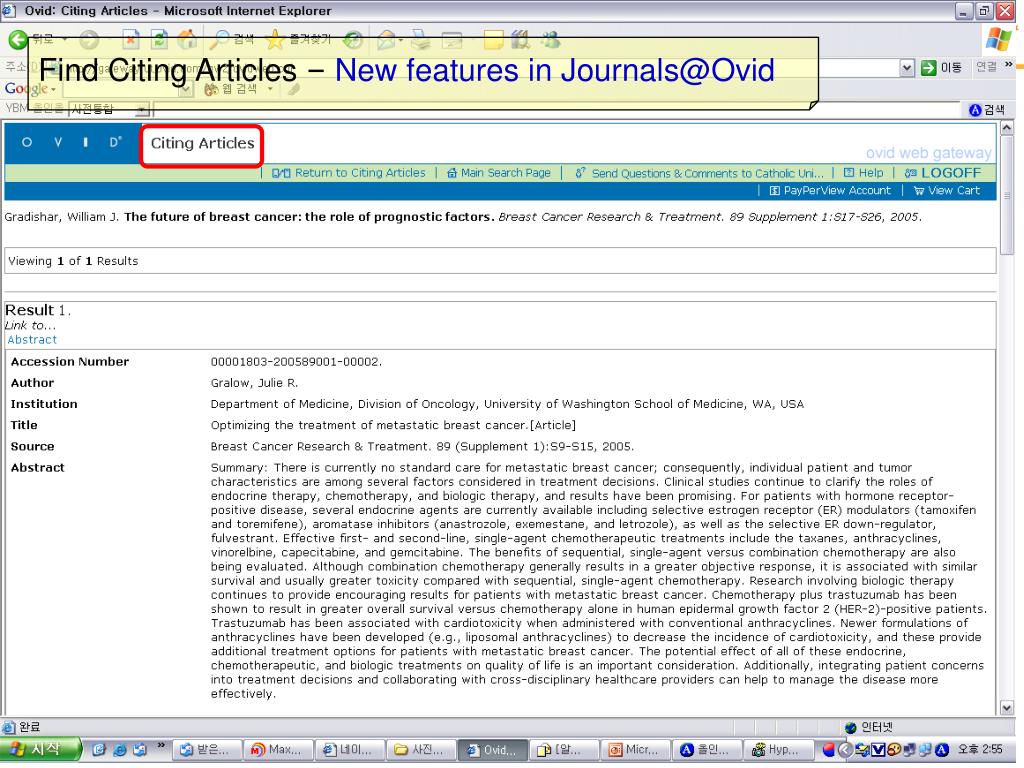Open the magnifier Search (검색) toolbar button
This screenshot has width=1024, height=768.
pos(231,40)
